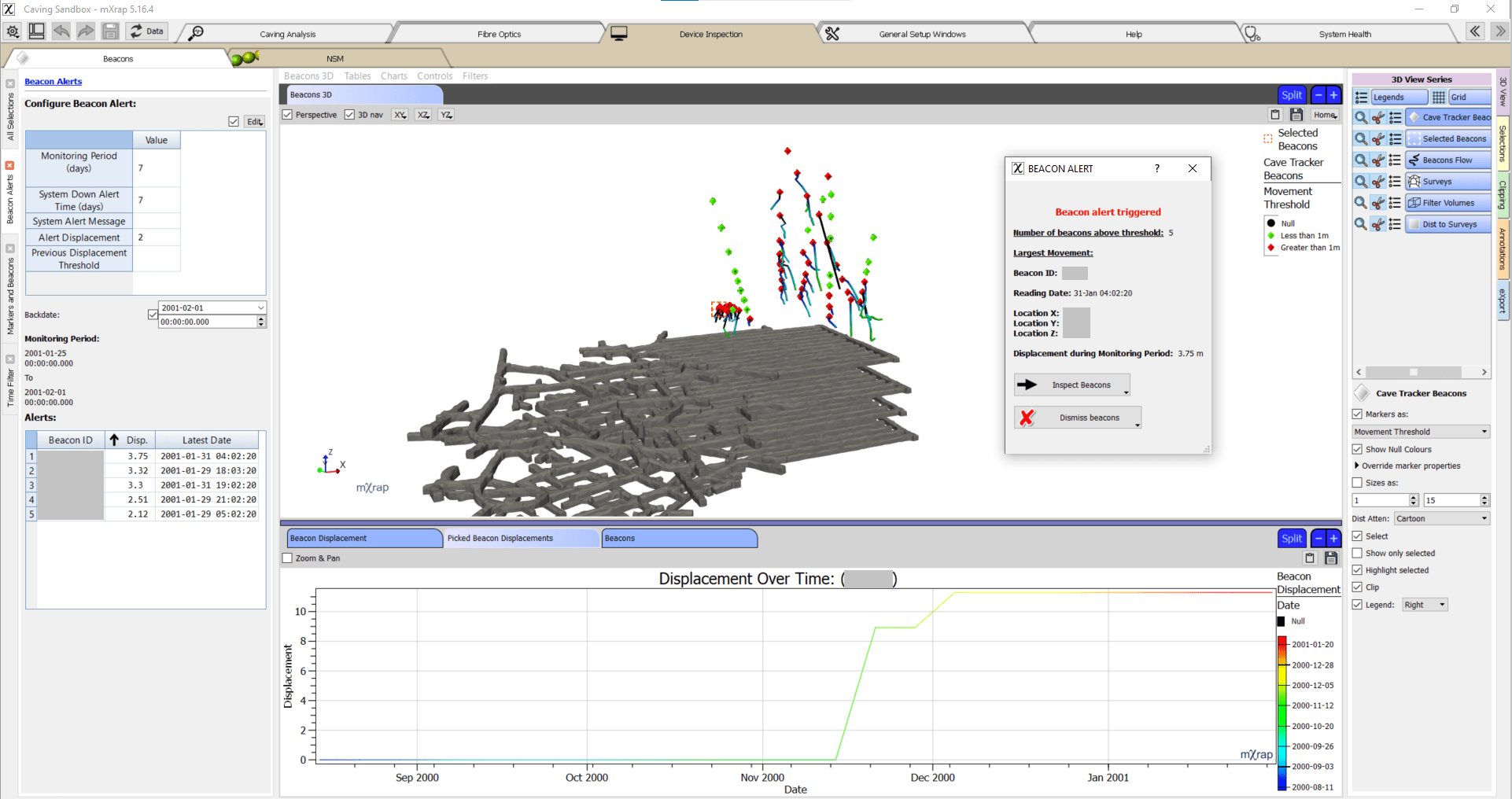This screenshot has width=1512, height=799.
Task: Open the Beacon Alerts link
Action: coord(53,81)
